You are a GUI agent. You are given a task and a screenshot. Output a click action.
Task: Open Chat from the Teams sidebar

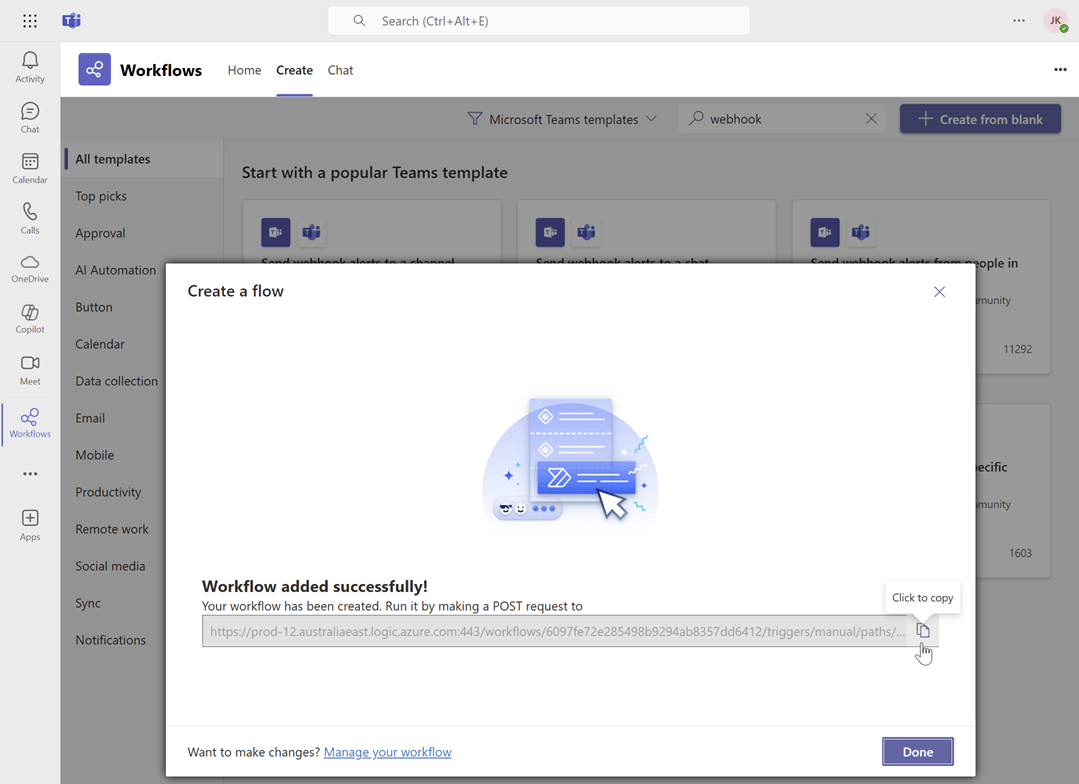pyautogui.click(x=29, y=117)
